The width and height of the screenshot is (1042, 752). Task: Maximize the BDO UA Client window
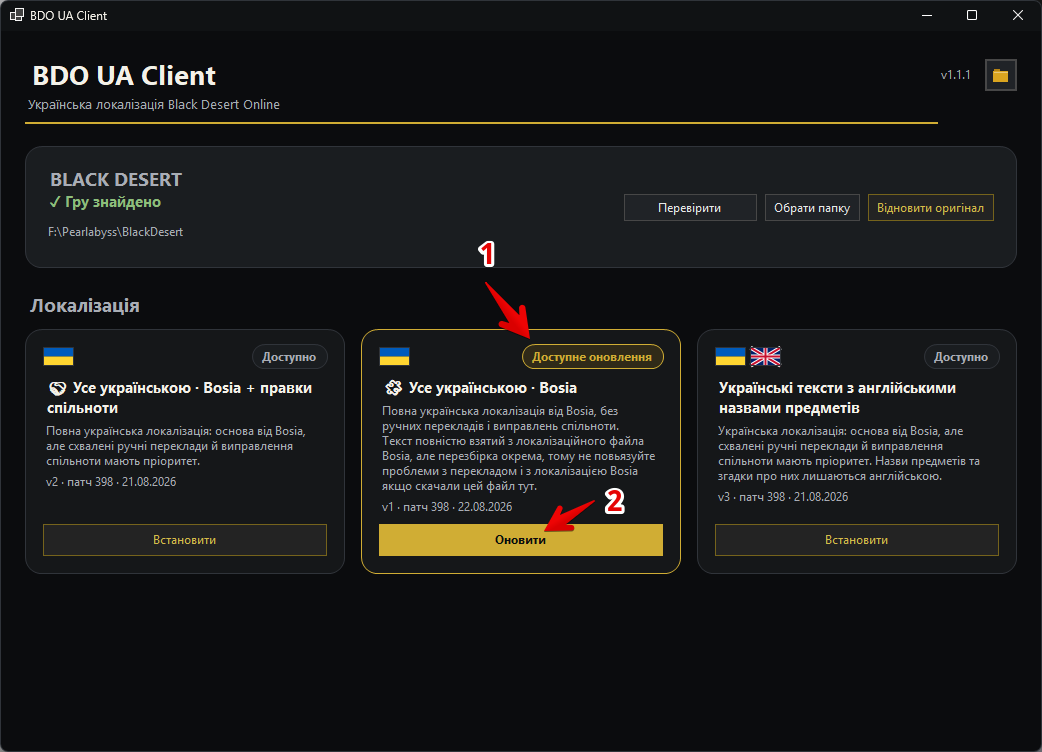click(972, 15)
